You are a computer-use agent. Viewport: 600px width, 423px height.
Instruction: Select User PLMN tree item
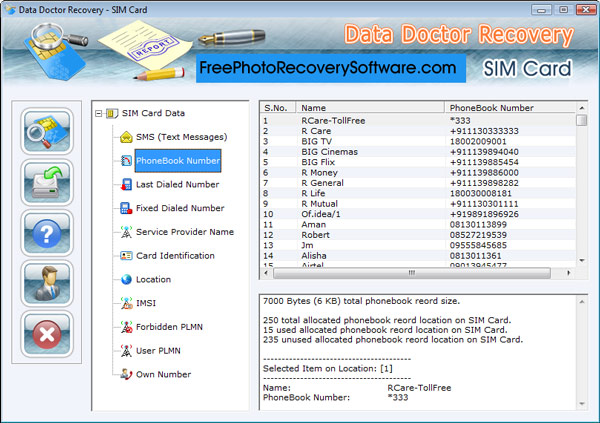[158, 351]
